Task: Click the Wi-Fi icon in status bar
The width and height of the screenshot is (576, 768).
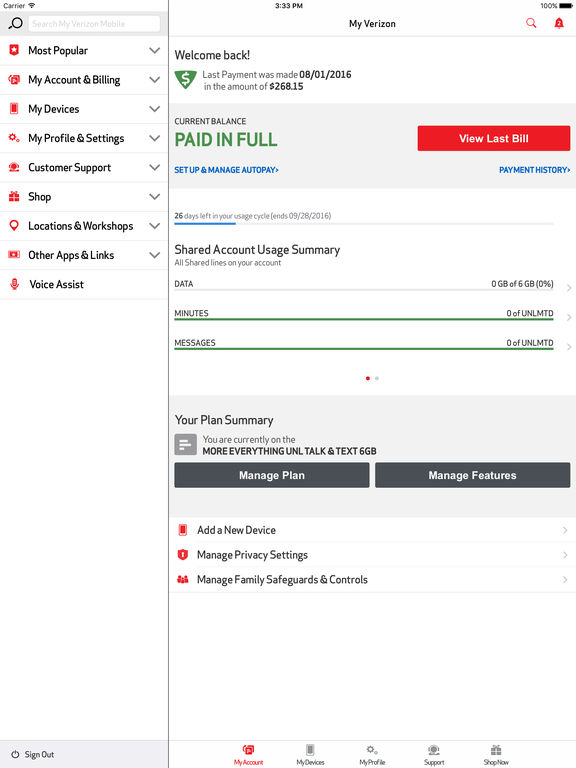Action: [x=32, y=5]
